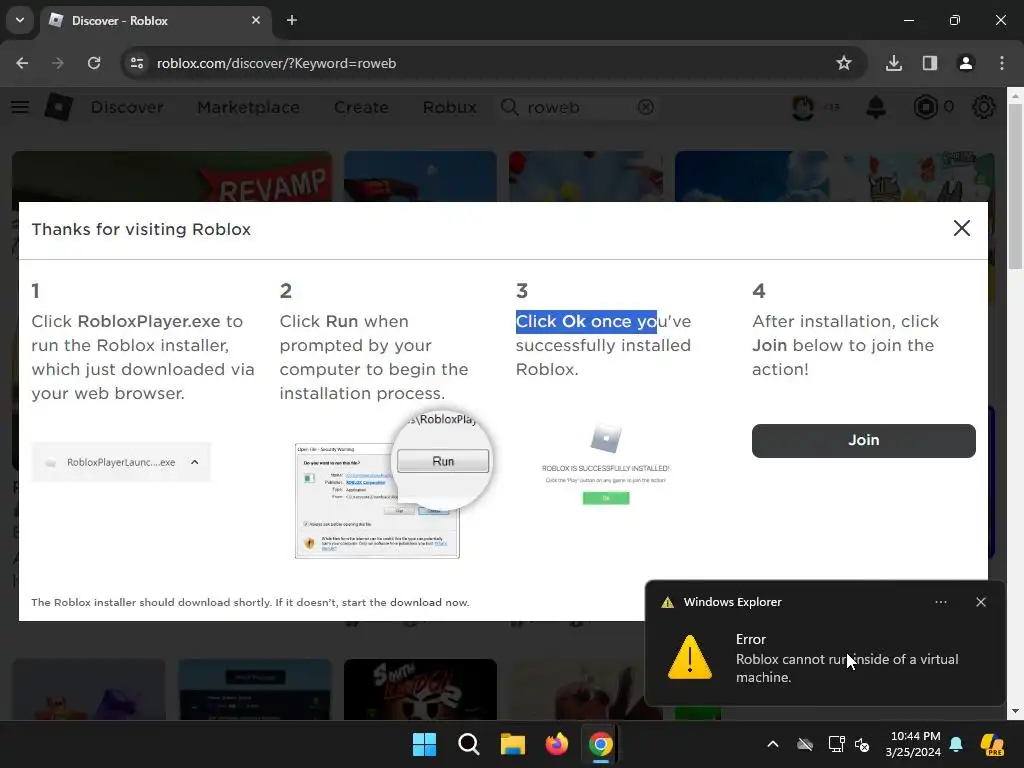Open the Create nav link
Image resolution: width=1024 pixels, height=768 pixels.
pyautogui.click(x=361, y=107)
